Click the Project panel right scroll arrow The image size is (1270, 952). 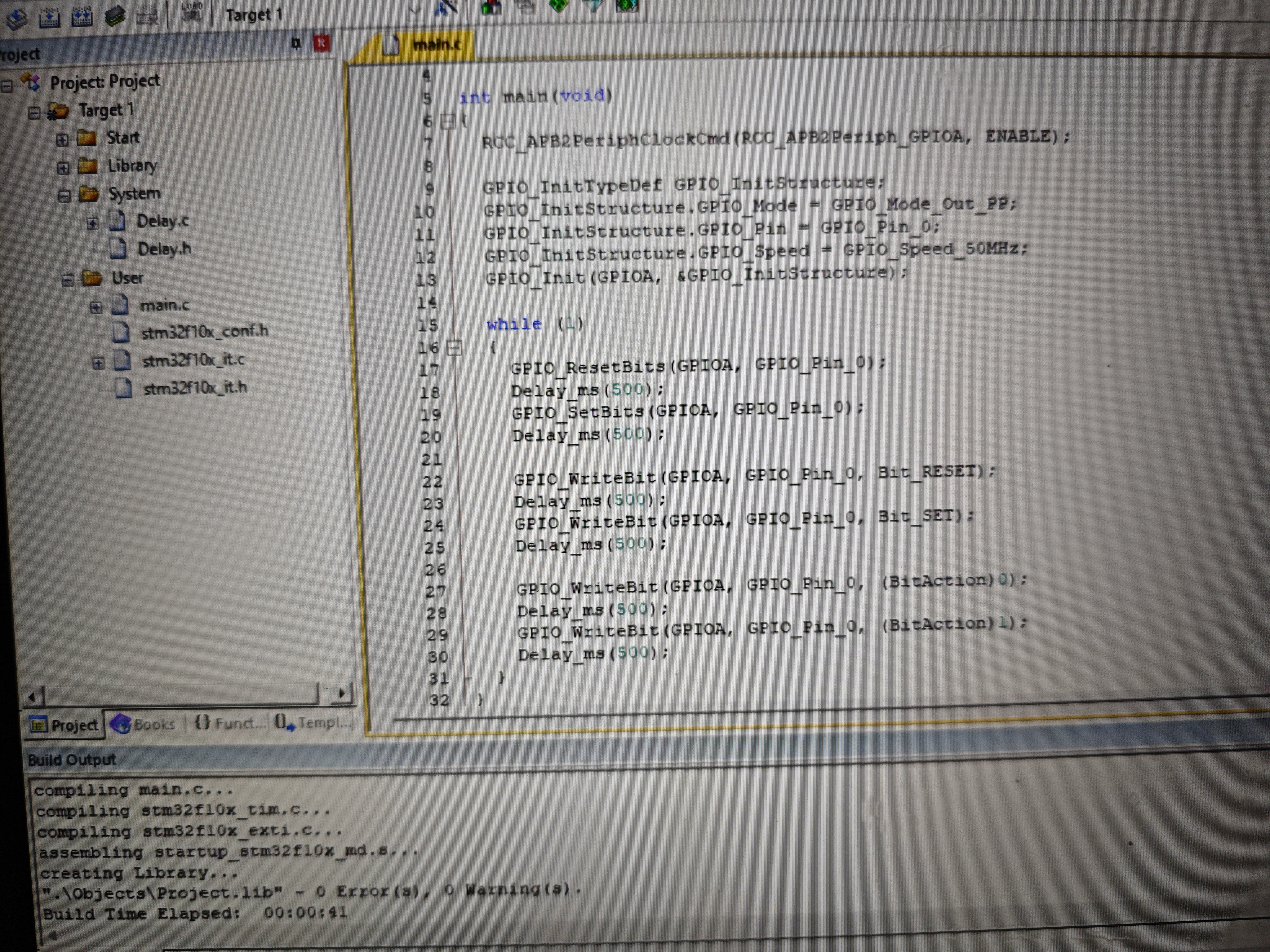point(342,694)
